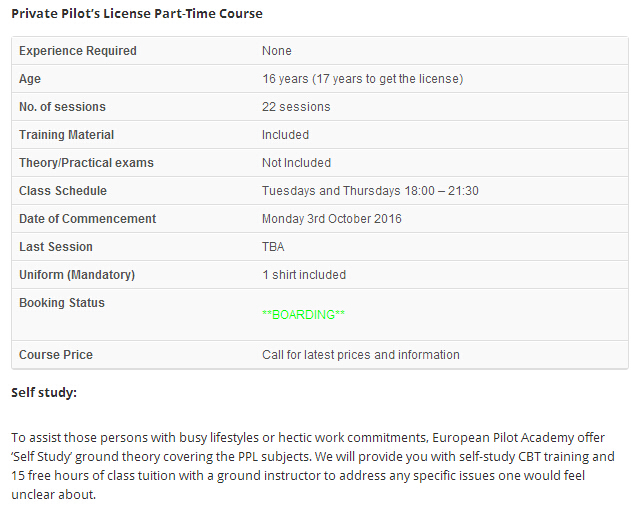Click the No. of sessions label
Screen dimensions: 641x510
[x=62, y=107]
